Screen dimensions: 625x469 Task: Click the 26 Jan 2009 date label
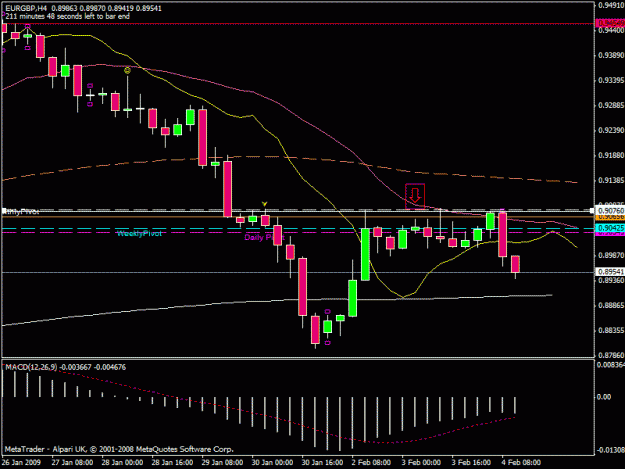tap(21, 463)
